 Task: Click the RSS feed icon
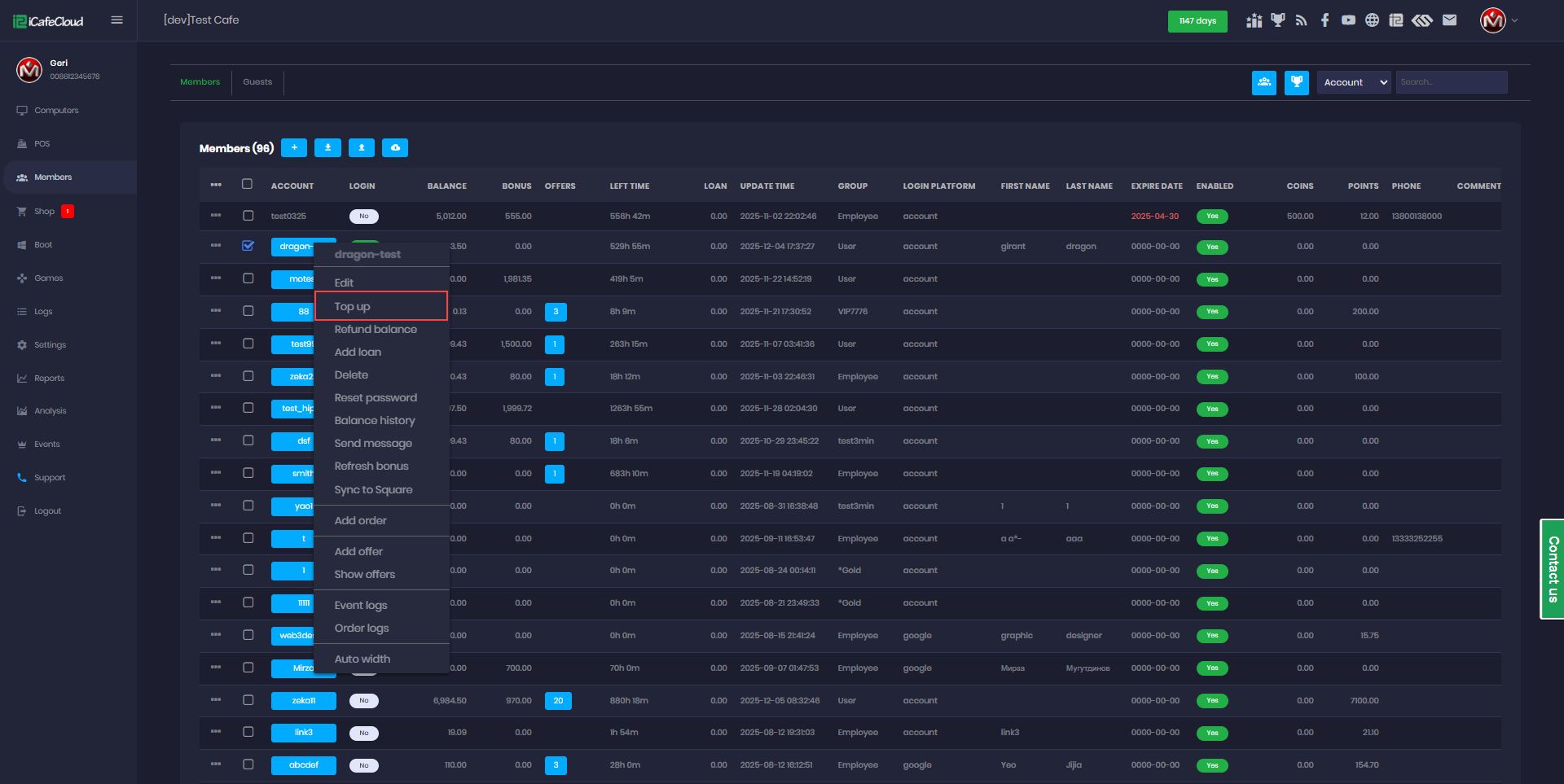pyautogui.click(x=1301, y=20)
